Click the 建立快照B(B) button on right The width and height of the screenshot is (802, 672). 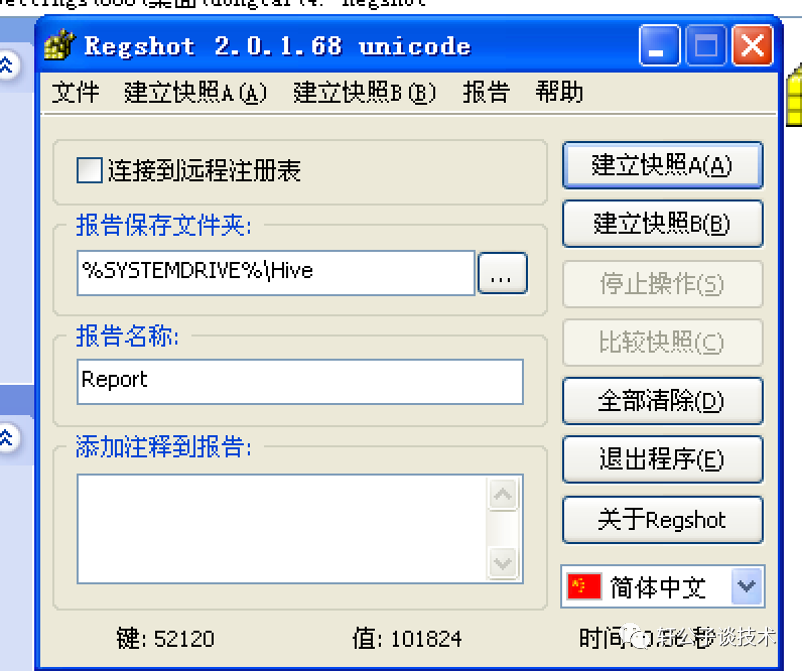pos(662,224)
